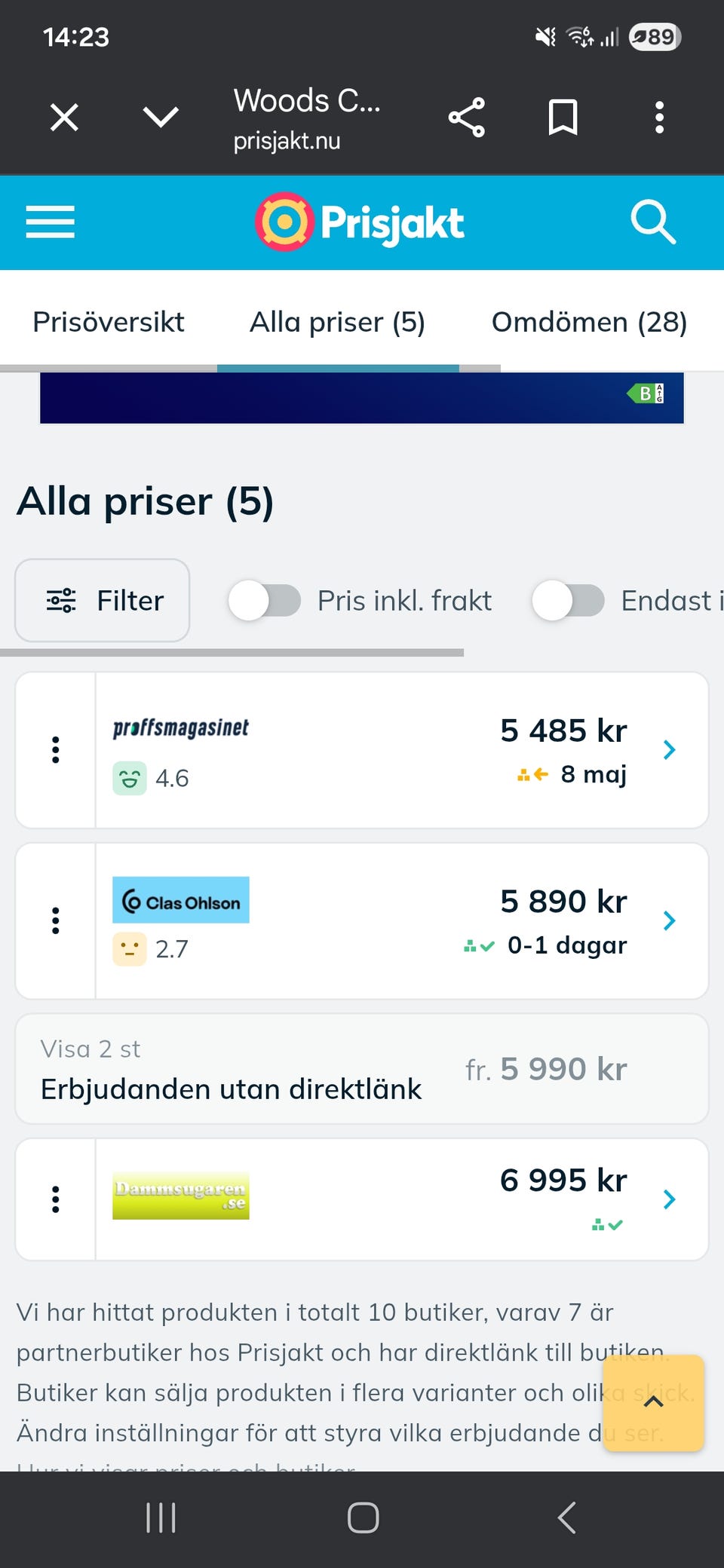This screenshot has width=724, height=1568.
Task: Expand the browser tab dropdown chevron
Action: click(161, 118)
